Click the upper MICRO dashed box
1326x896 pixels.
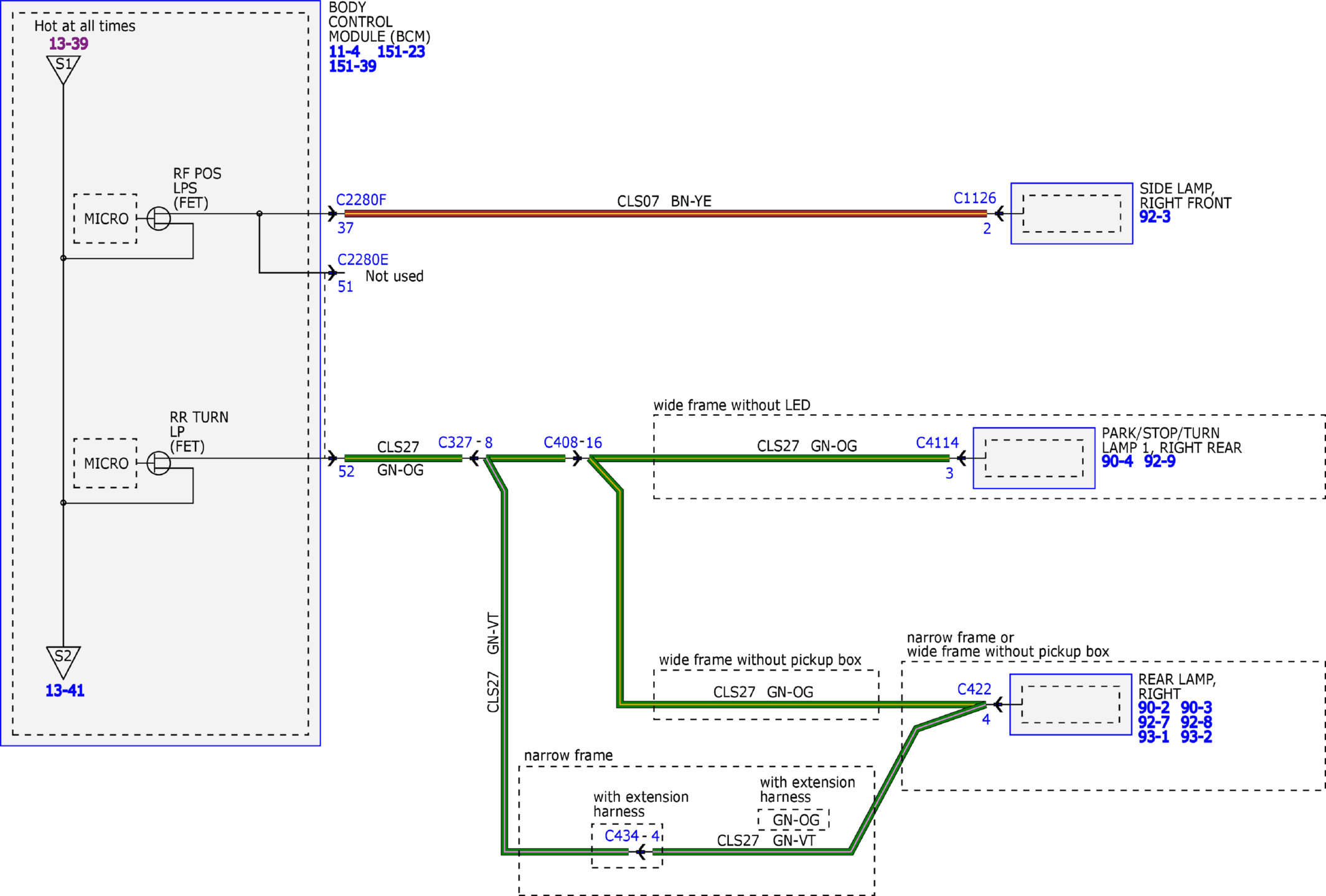tap(105, 219)
